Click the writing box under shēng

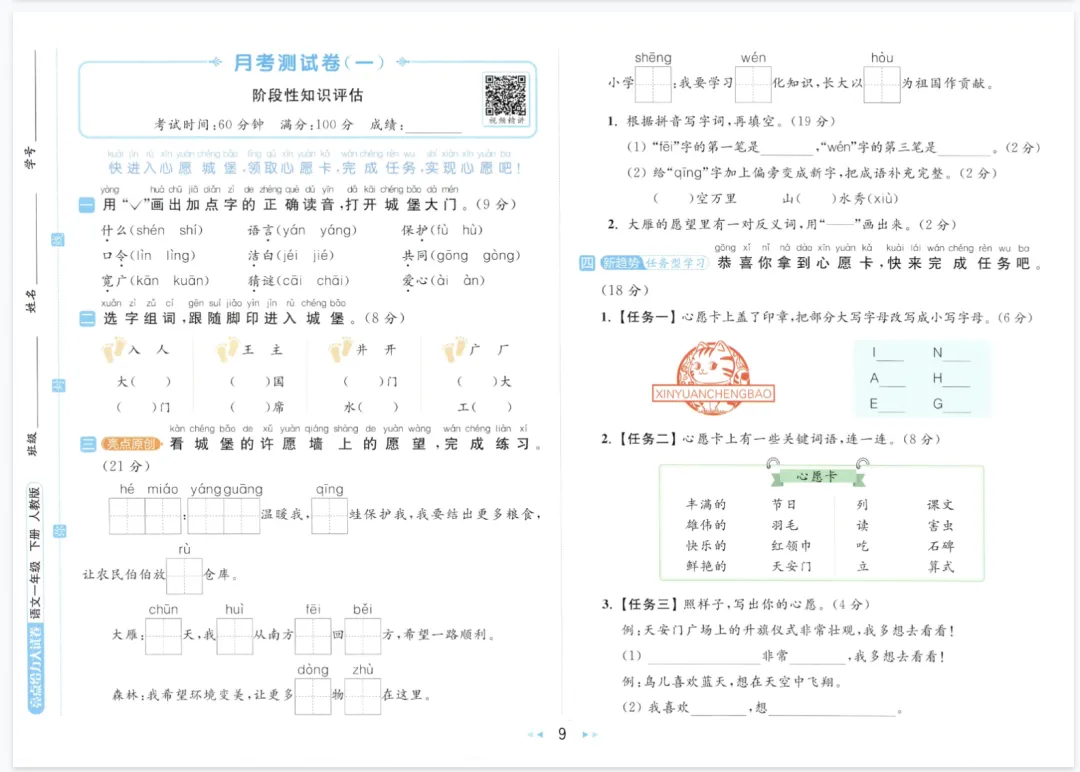(653, 84)
